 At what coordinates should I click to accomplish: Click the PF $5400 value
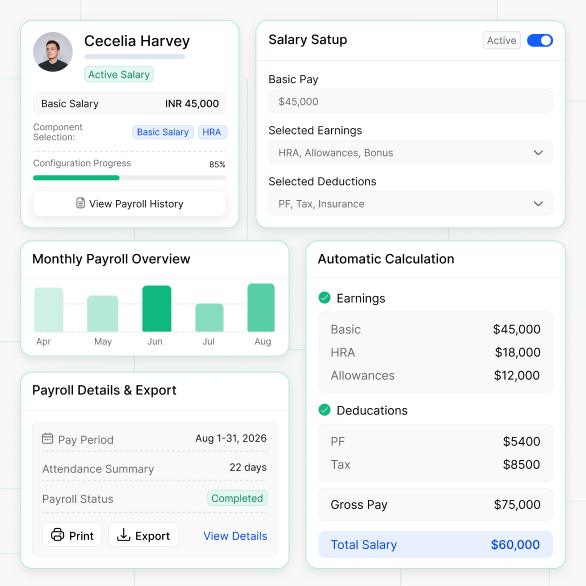point(521,441)
